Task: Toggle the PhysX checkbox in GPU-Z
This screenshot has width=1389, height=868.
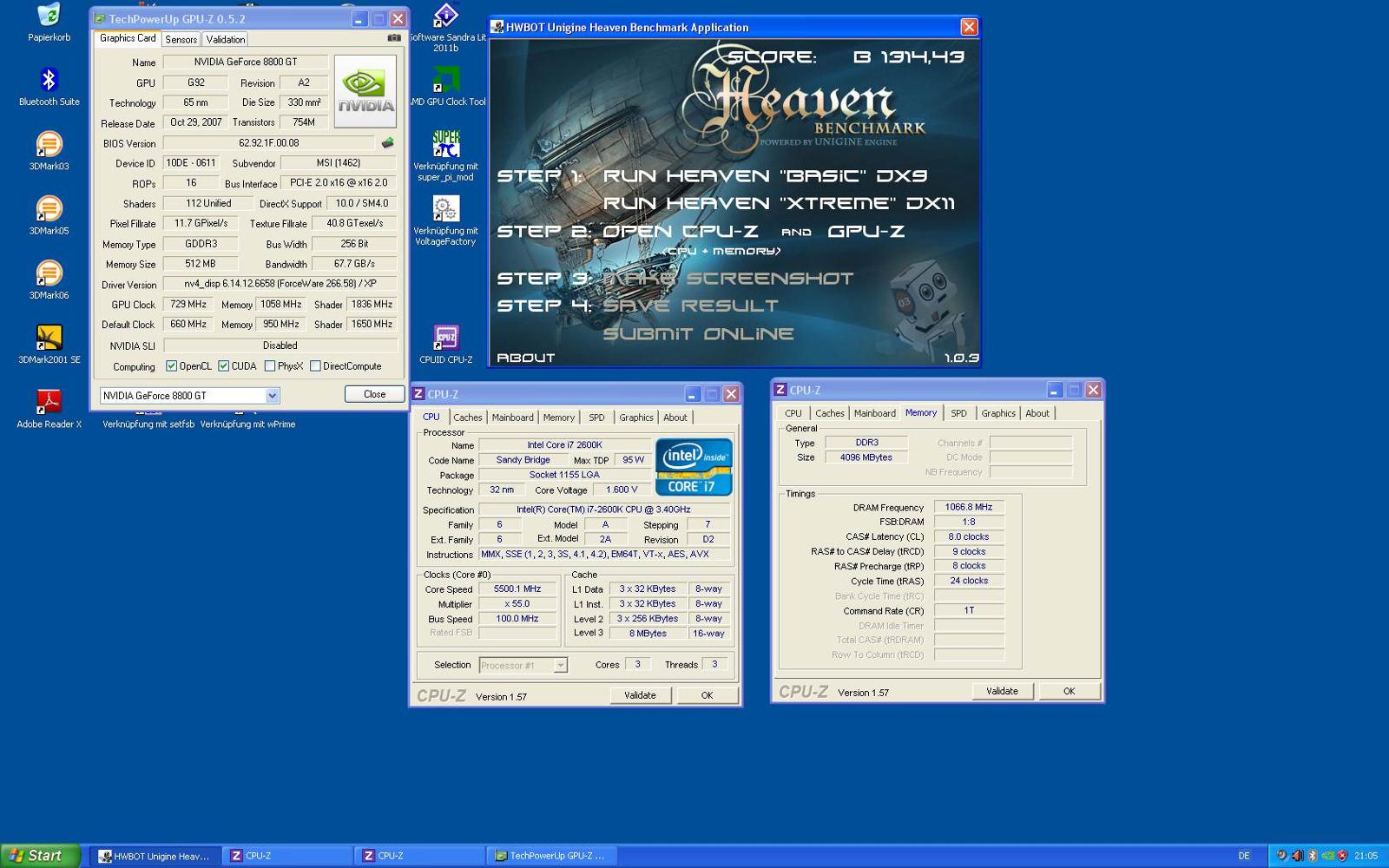Action: coord(270,366)
